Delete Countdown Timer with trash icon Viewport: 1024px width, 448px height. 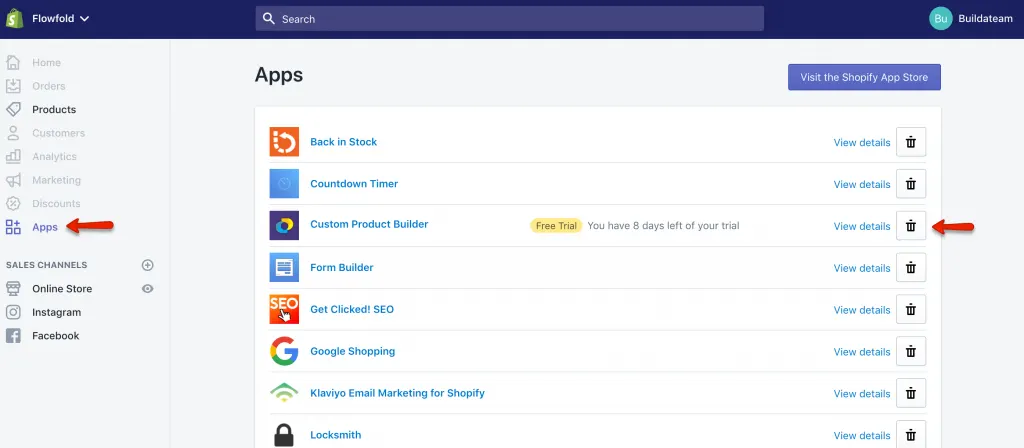pyautogui.click(x=911, y=184)
